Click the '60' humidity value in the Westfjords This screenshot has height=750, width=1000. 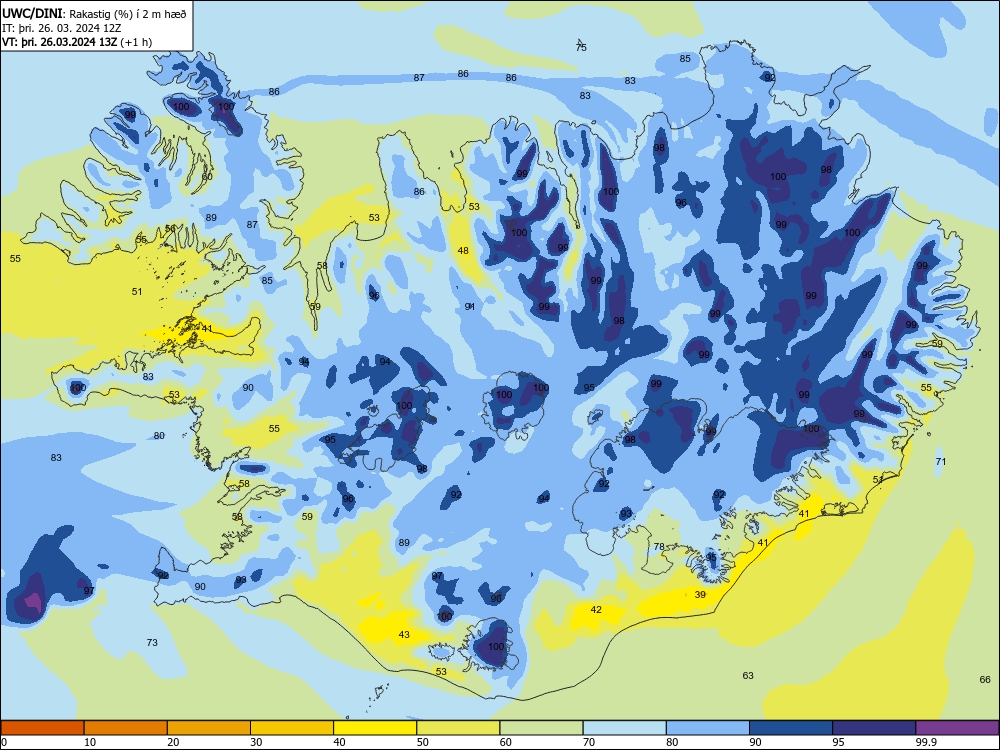207,177
